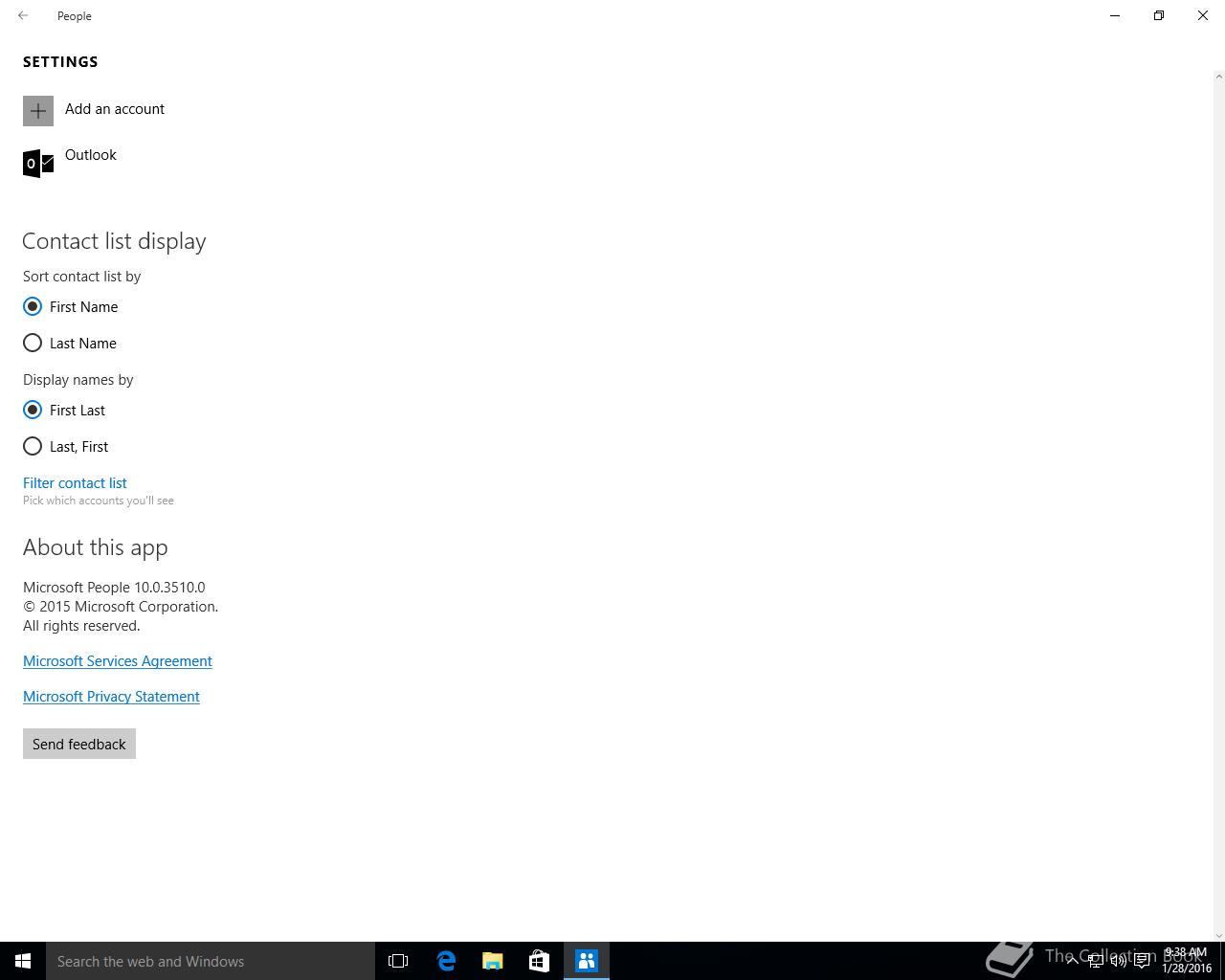
Task: Select First Name sort option
Action: pos(71,306)
